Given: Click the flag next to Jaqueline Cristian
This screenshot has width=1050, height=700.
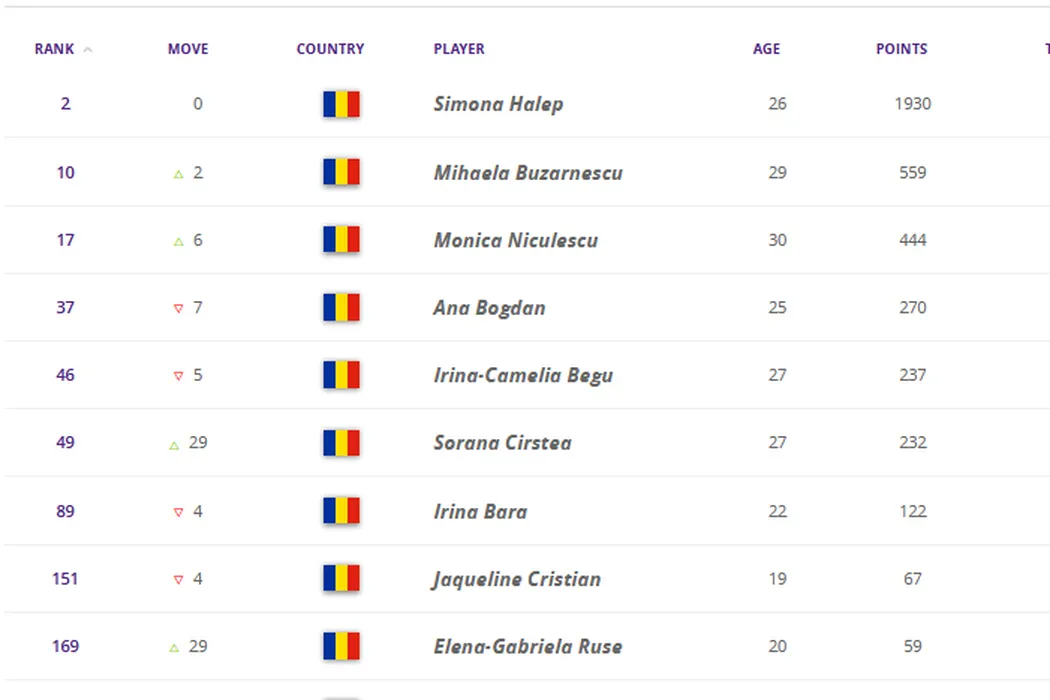Looking at the screenshot, I should coord(341,578).
